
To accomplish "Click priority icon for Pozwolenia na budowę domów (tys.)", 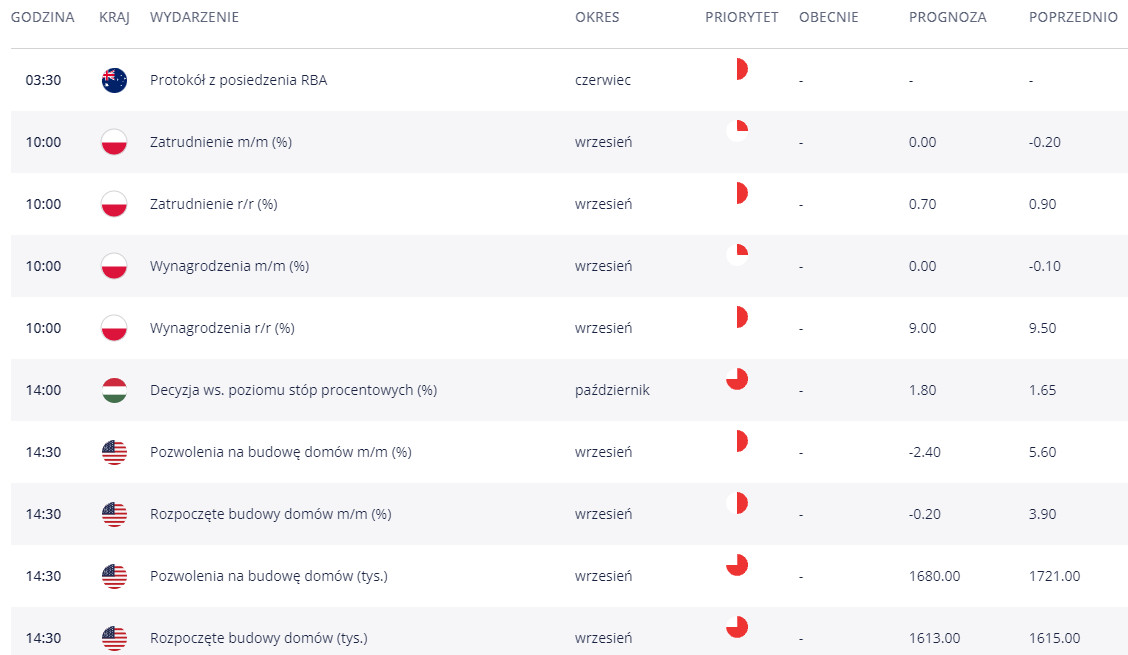I will (737, 565).
